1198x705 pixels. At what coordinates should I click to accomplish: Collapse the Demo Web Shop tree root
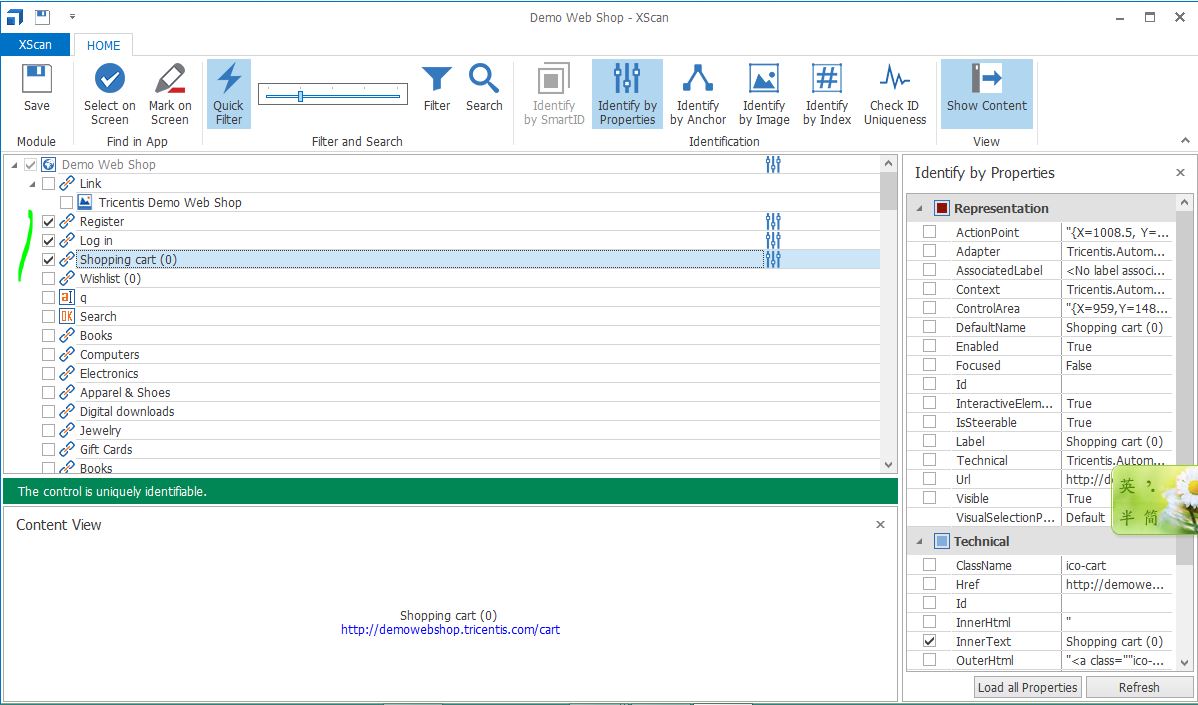(x=15, y=165)
